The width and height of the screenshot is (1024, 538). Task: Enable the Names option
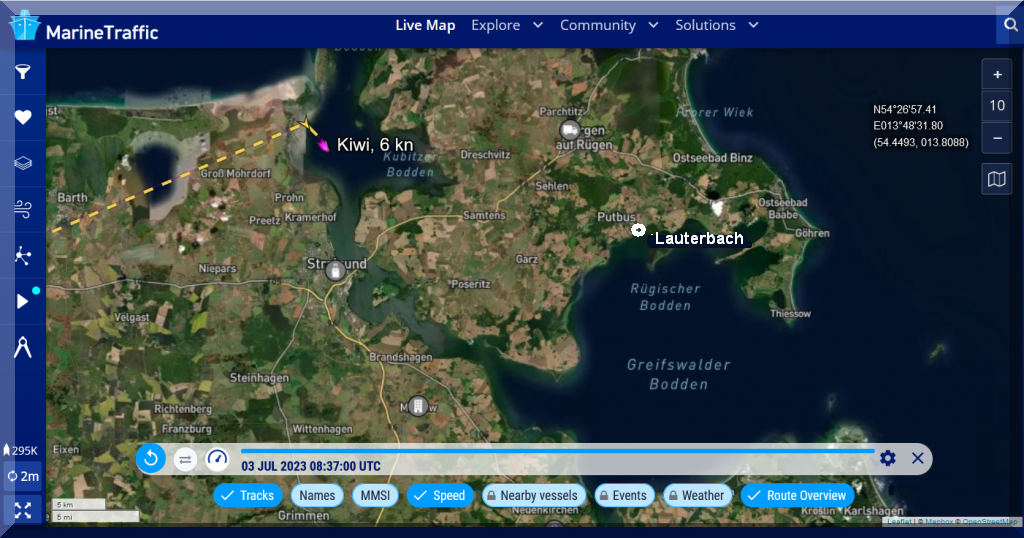[x=317, y=495]
